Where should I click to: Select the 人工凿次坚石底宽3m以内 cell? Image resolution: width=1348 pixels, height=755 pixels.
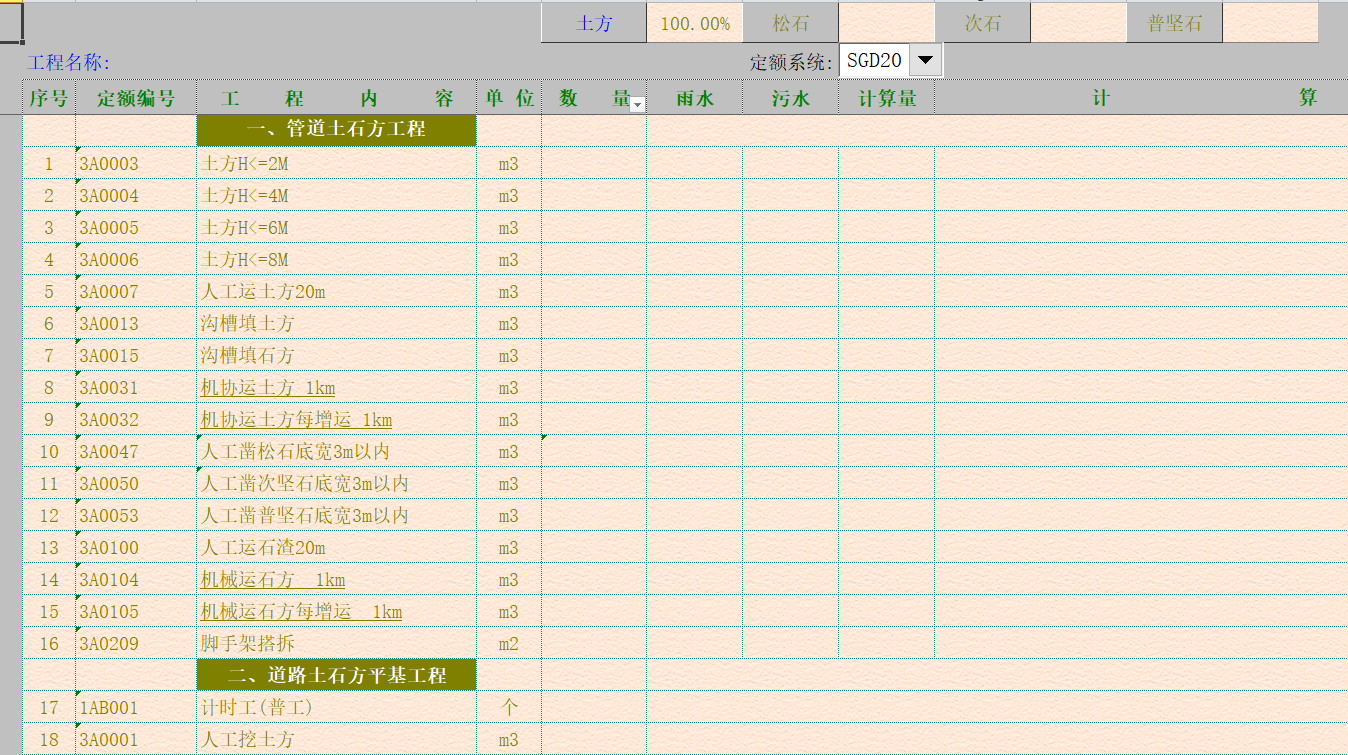coord(337,484)
